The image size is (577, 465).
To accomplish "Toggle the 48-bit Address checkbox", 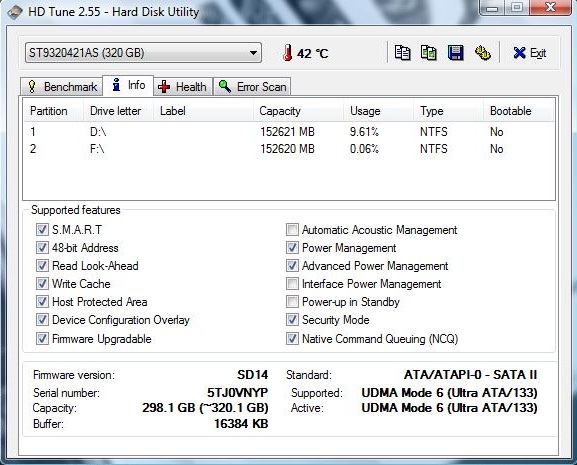I will (x=42, y=248).
